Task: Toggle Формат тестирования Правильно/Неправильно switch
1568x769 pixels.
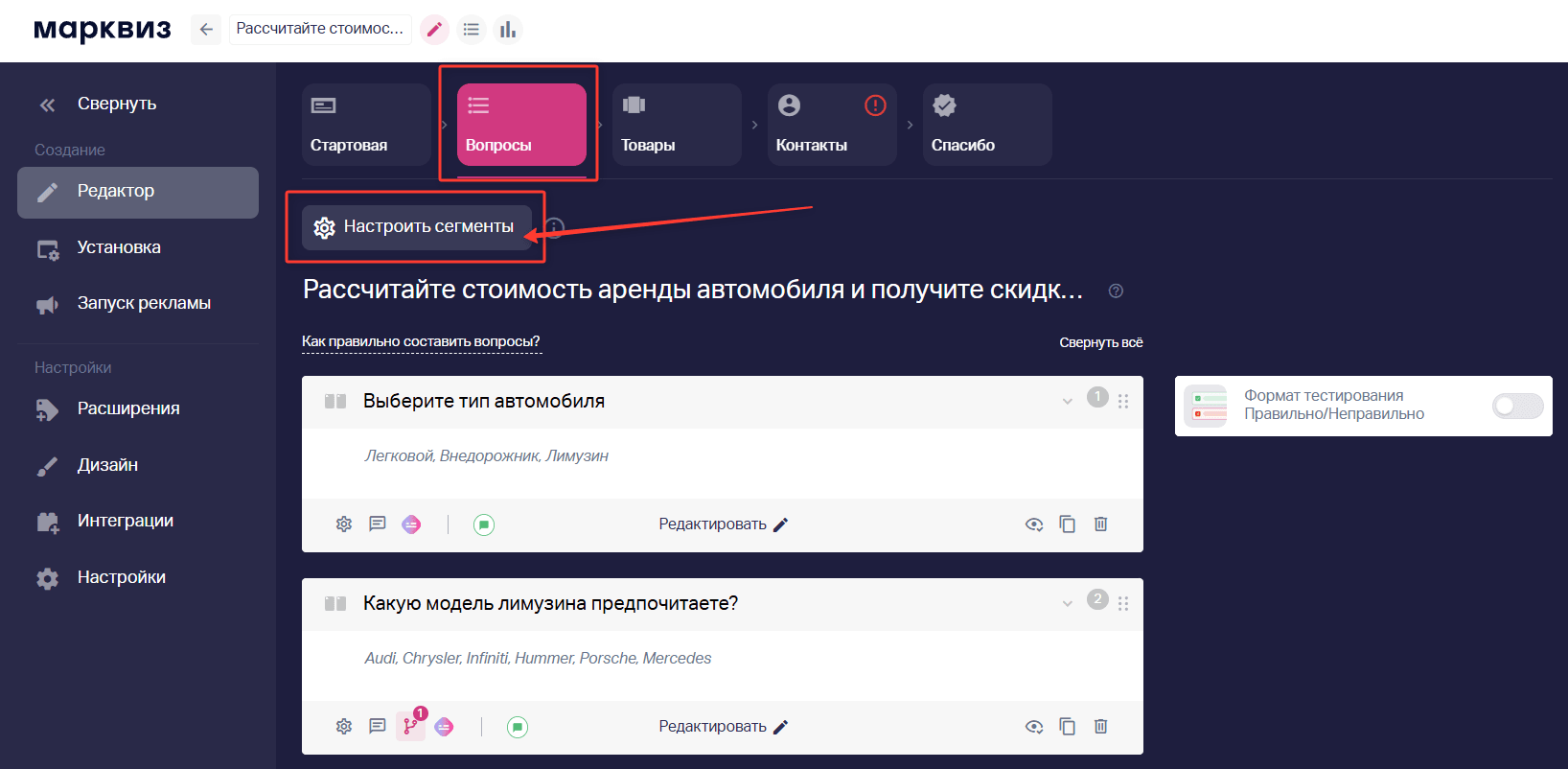Action: pyautogui.click(x=1517, y=407)
